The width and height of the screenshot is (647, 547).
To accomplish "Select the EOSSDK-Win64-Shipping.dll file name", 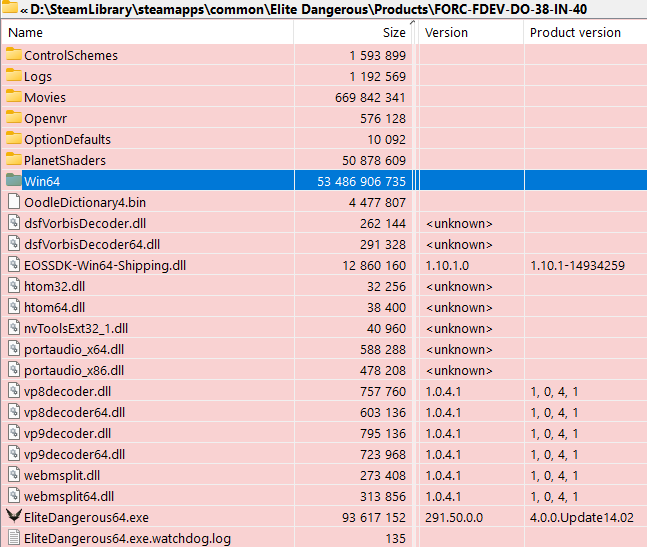I will click(105, 265).
